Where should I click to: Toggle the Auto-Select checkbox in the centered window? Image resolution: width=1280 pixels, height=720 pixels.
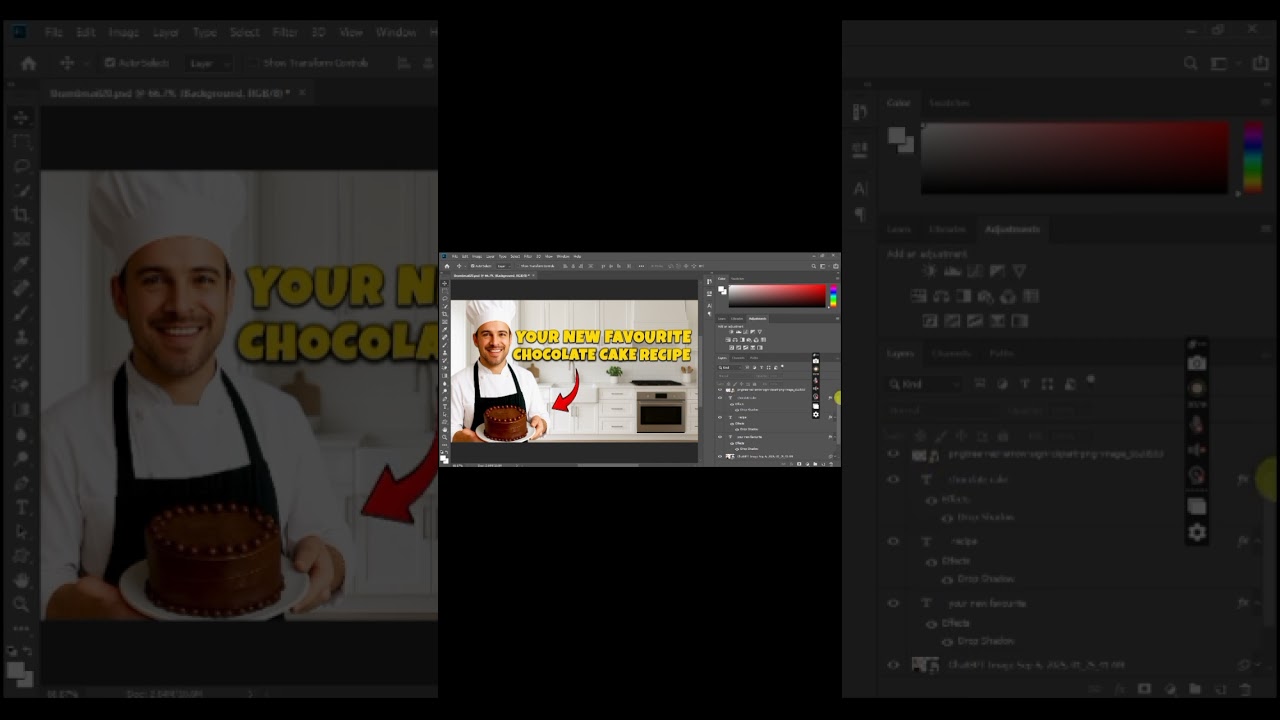475,267
